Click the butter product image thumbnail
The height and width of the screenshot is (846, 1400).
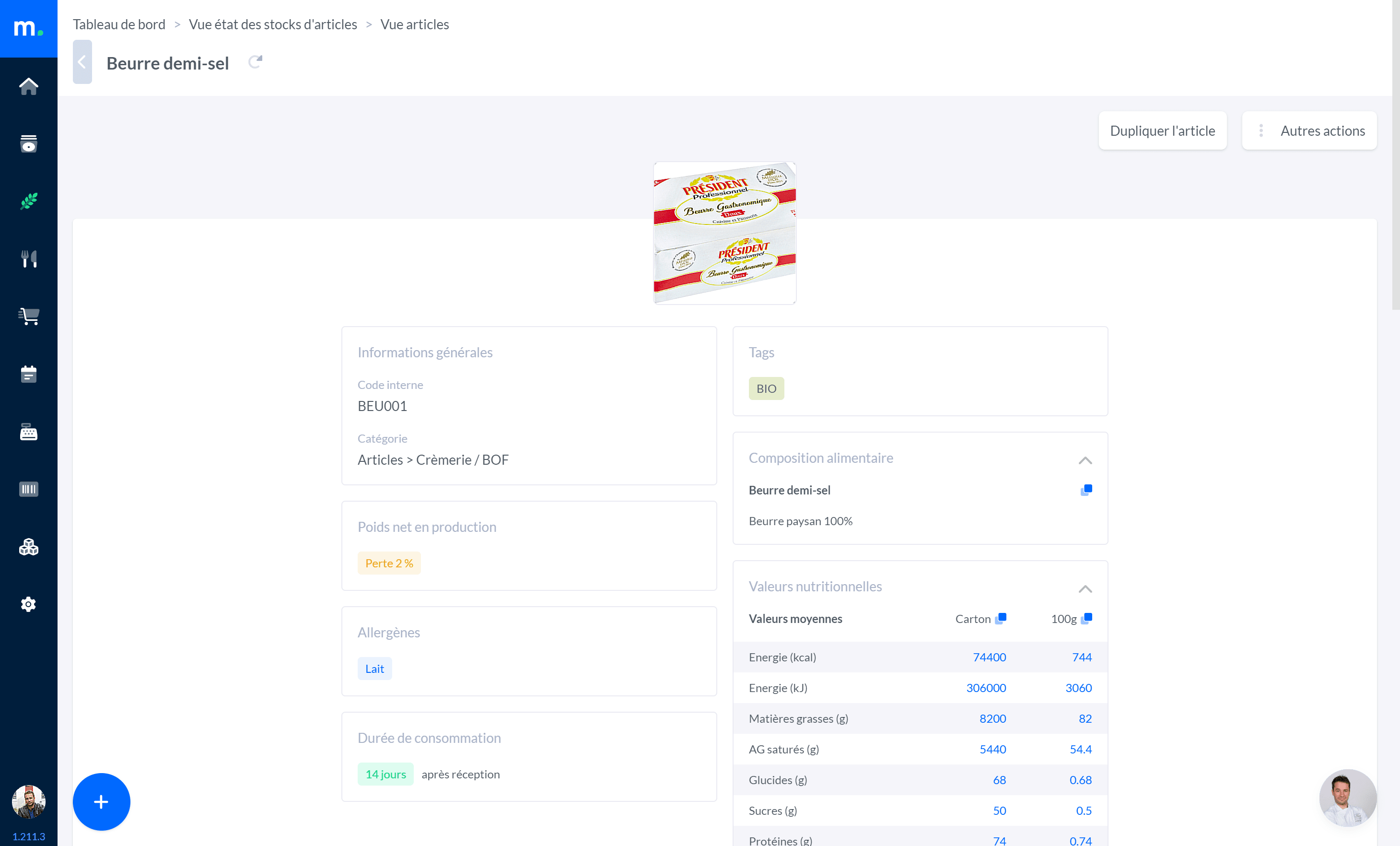click(724, 233)
